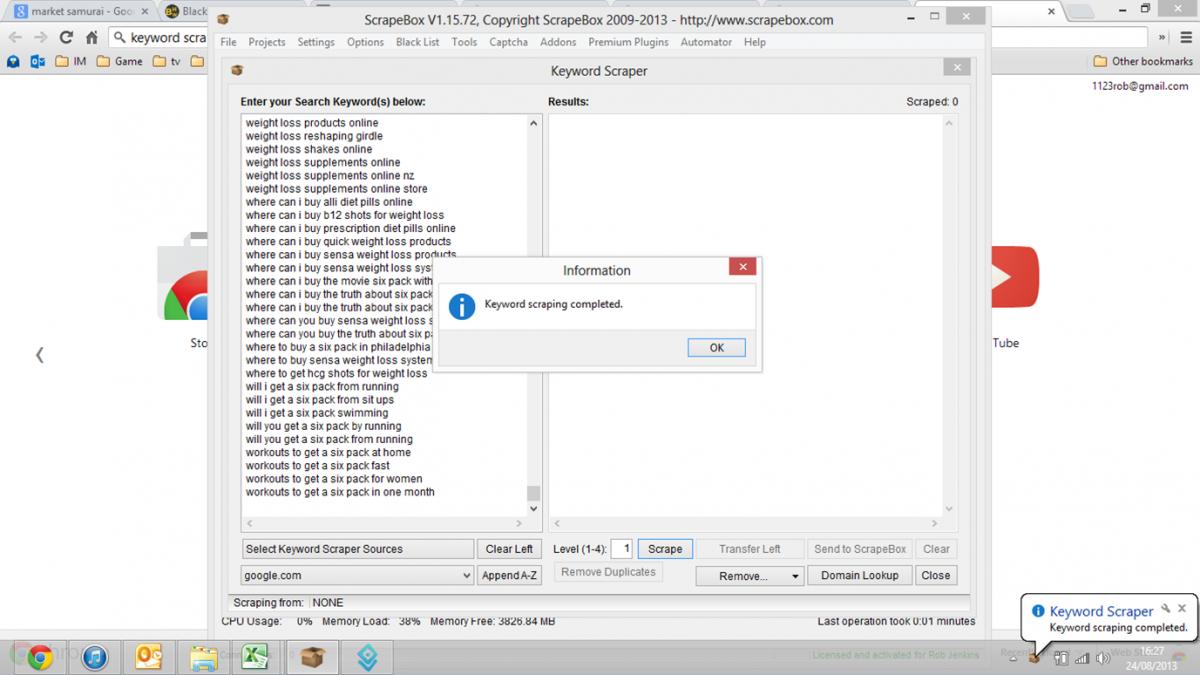Click the Results pane up scroll arrow

pyautogui.click(x=949, y=123)
